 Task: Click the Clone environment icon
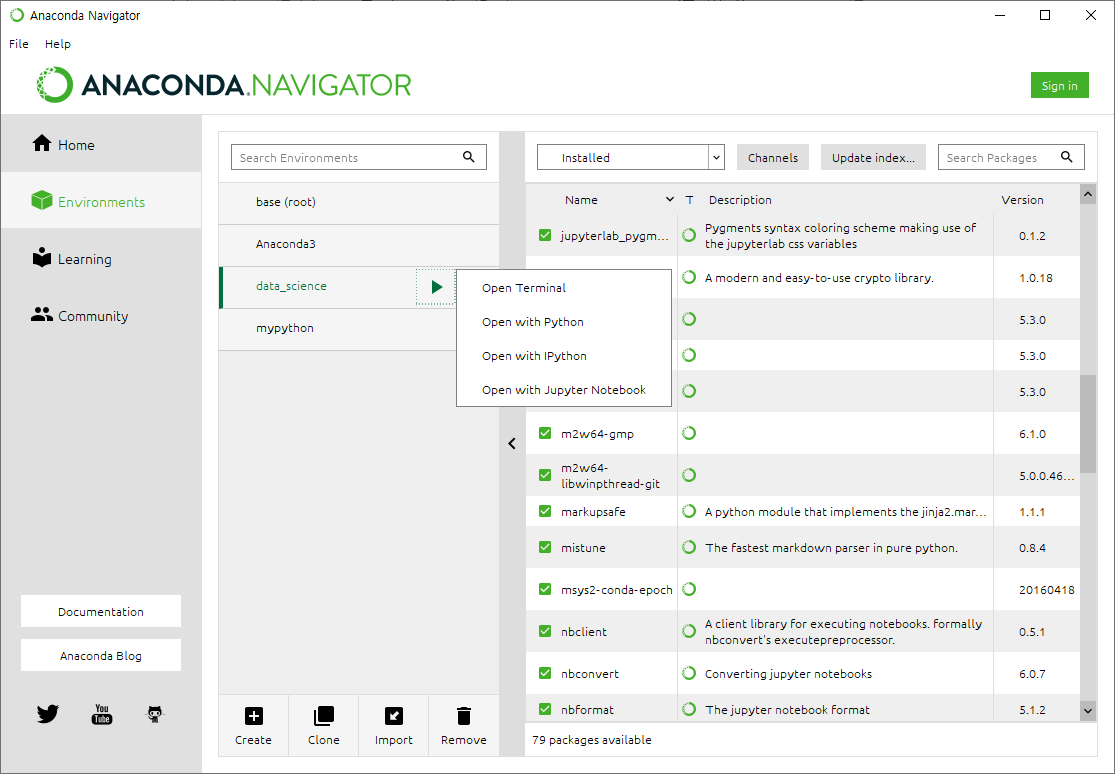(x=324, y=716)
